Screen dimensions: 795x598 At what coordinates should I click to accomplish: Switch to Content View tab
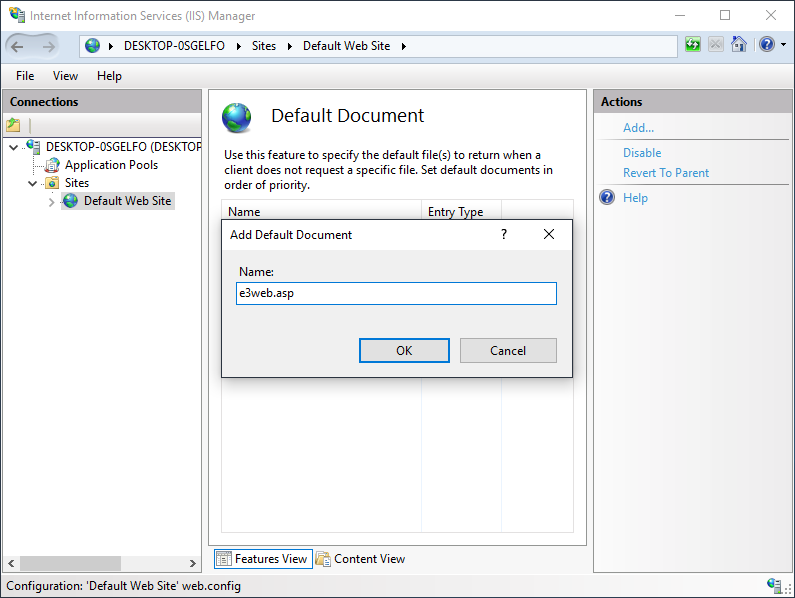(360, 559)
